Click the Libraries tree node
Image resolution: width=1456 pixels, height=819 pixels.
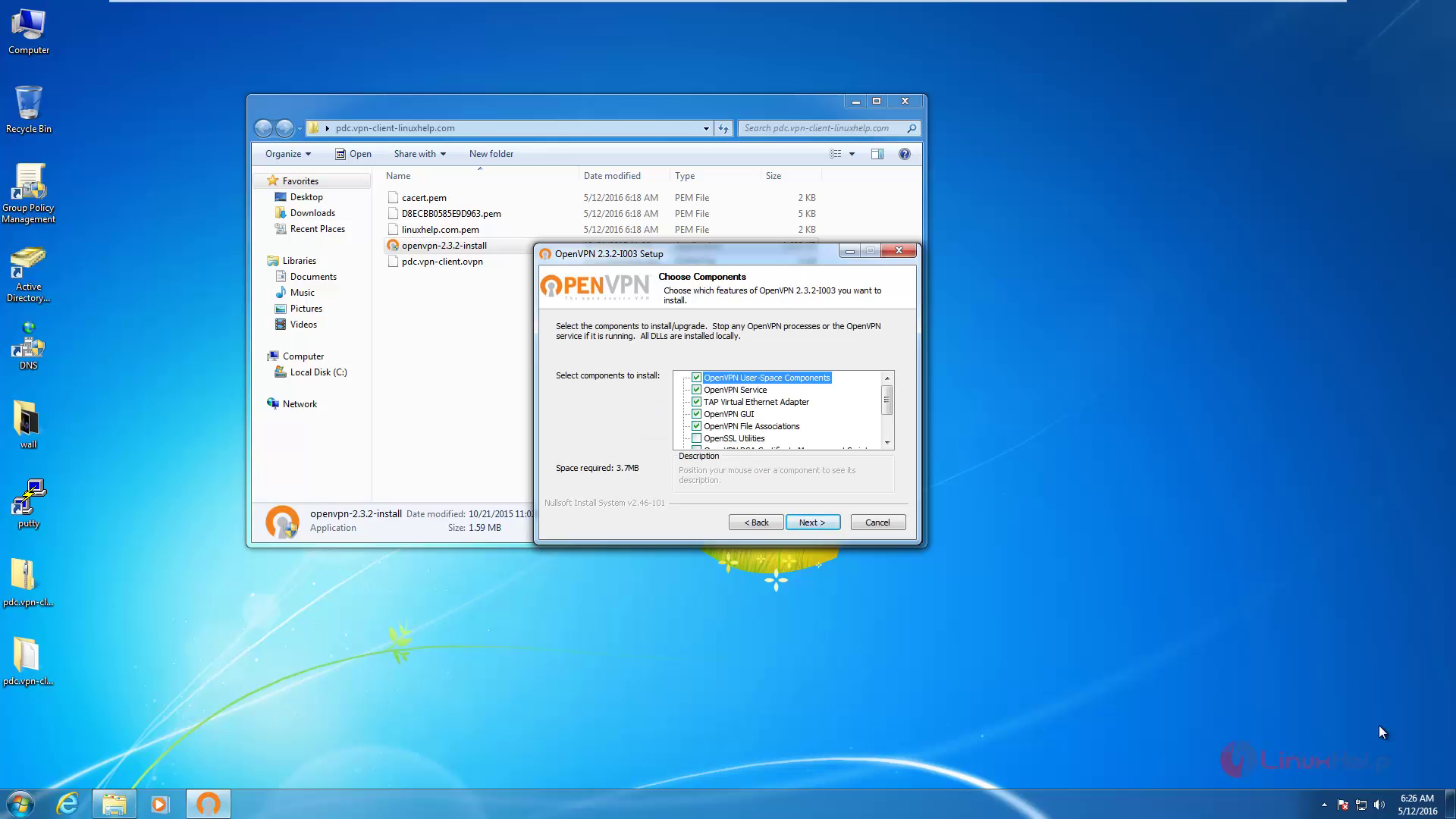pos(299,261)
